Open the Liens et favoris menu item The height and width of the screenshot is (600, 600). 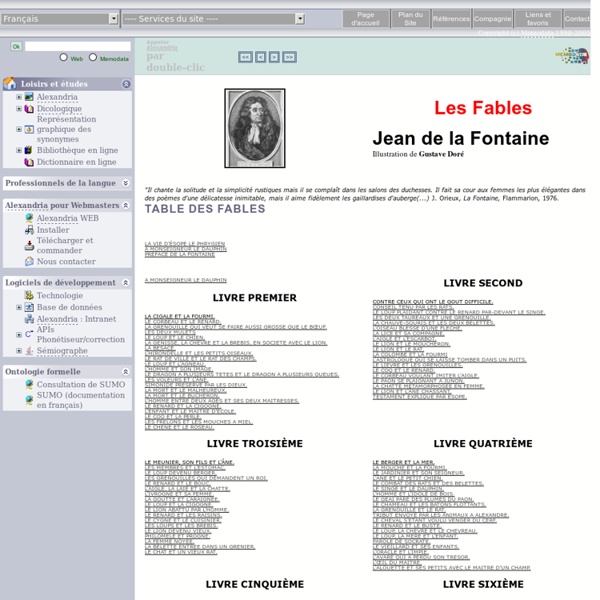[538, 19]
